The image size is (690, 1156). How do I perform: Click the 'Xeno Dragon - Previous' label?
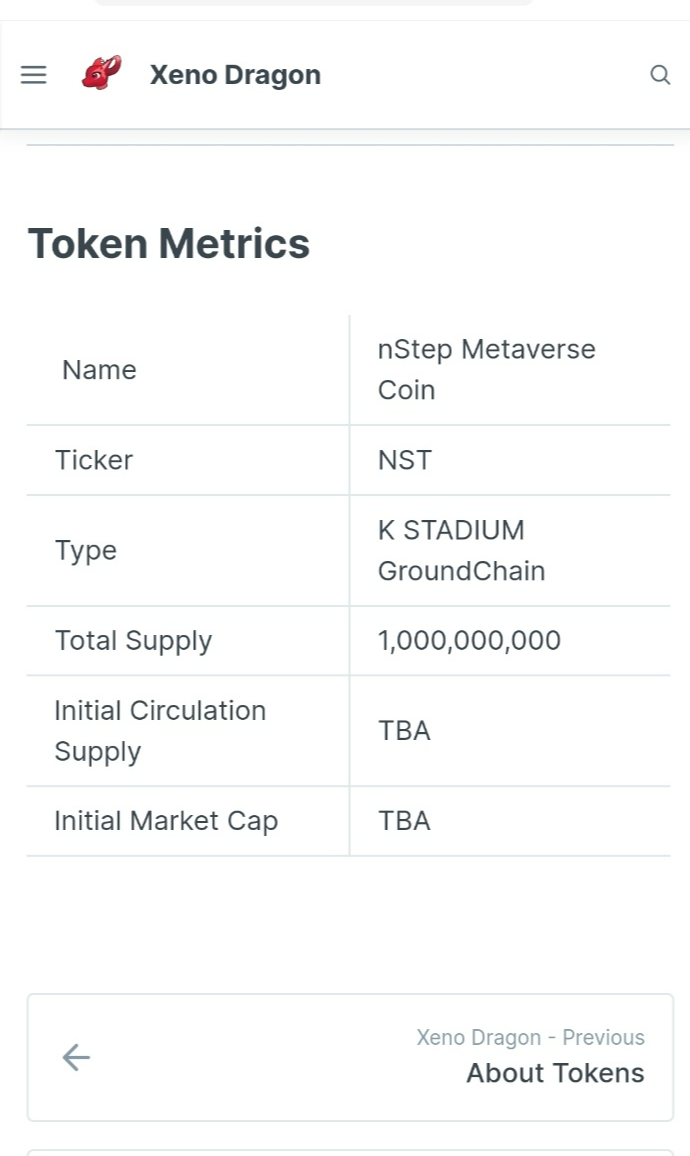coord(530,1037)
